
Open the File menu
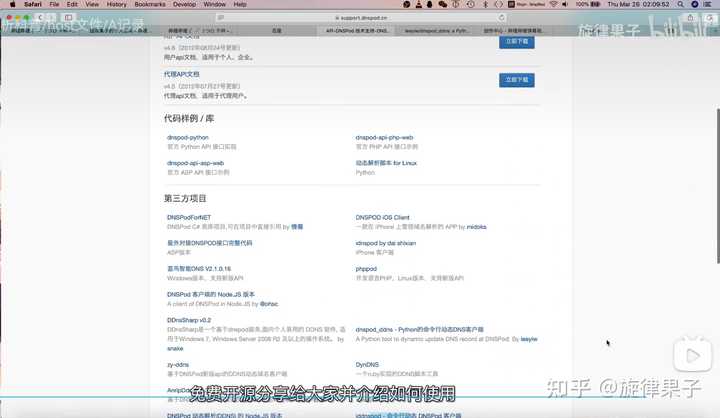pyautogui.click(x=54, y=4)
